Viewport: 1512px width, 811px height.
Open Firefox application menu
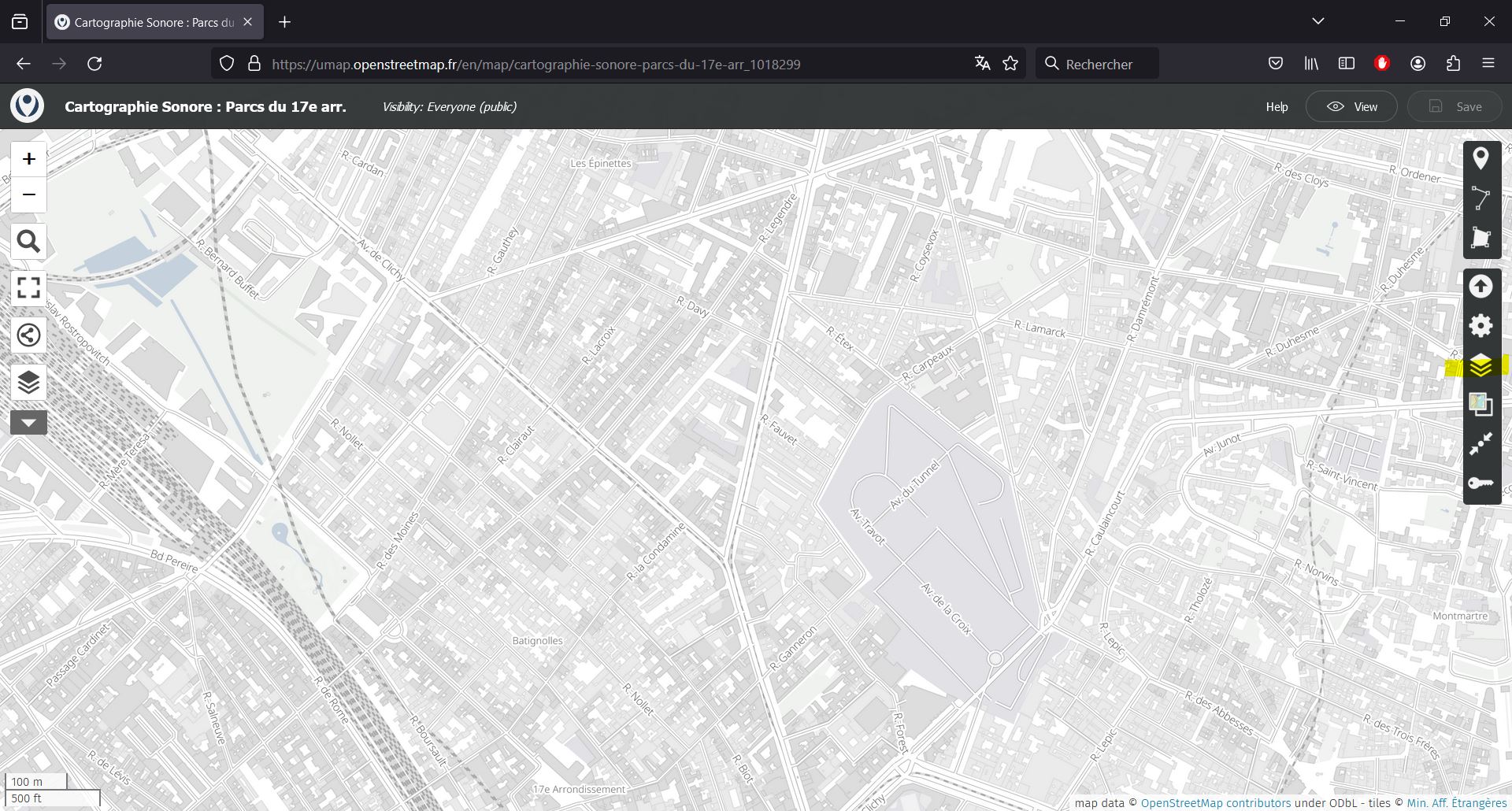[1488, 64]
